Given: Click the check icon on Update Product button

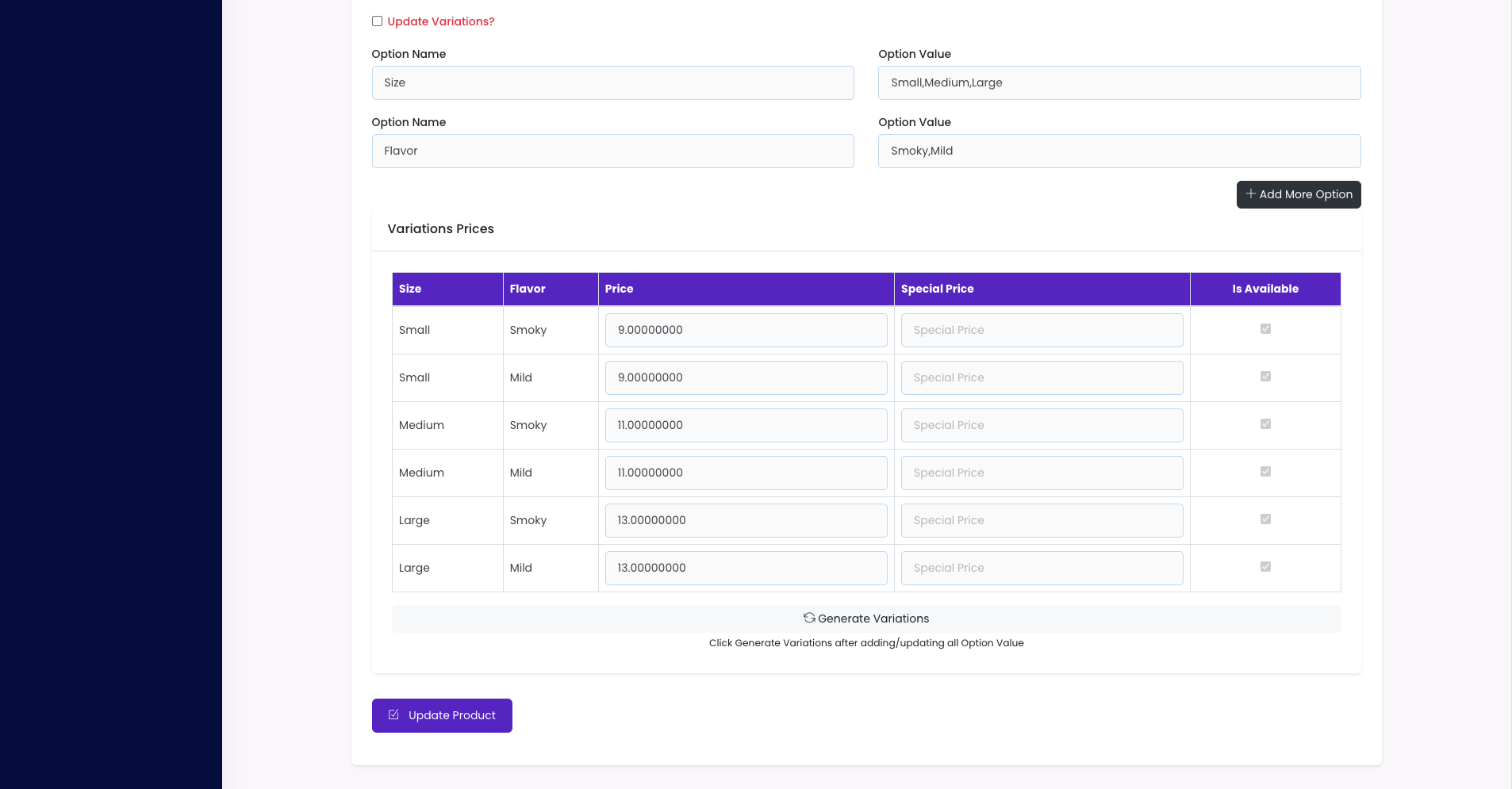Looking at the screenshot, I should tap(393, 715).
